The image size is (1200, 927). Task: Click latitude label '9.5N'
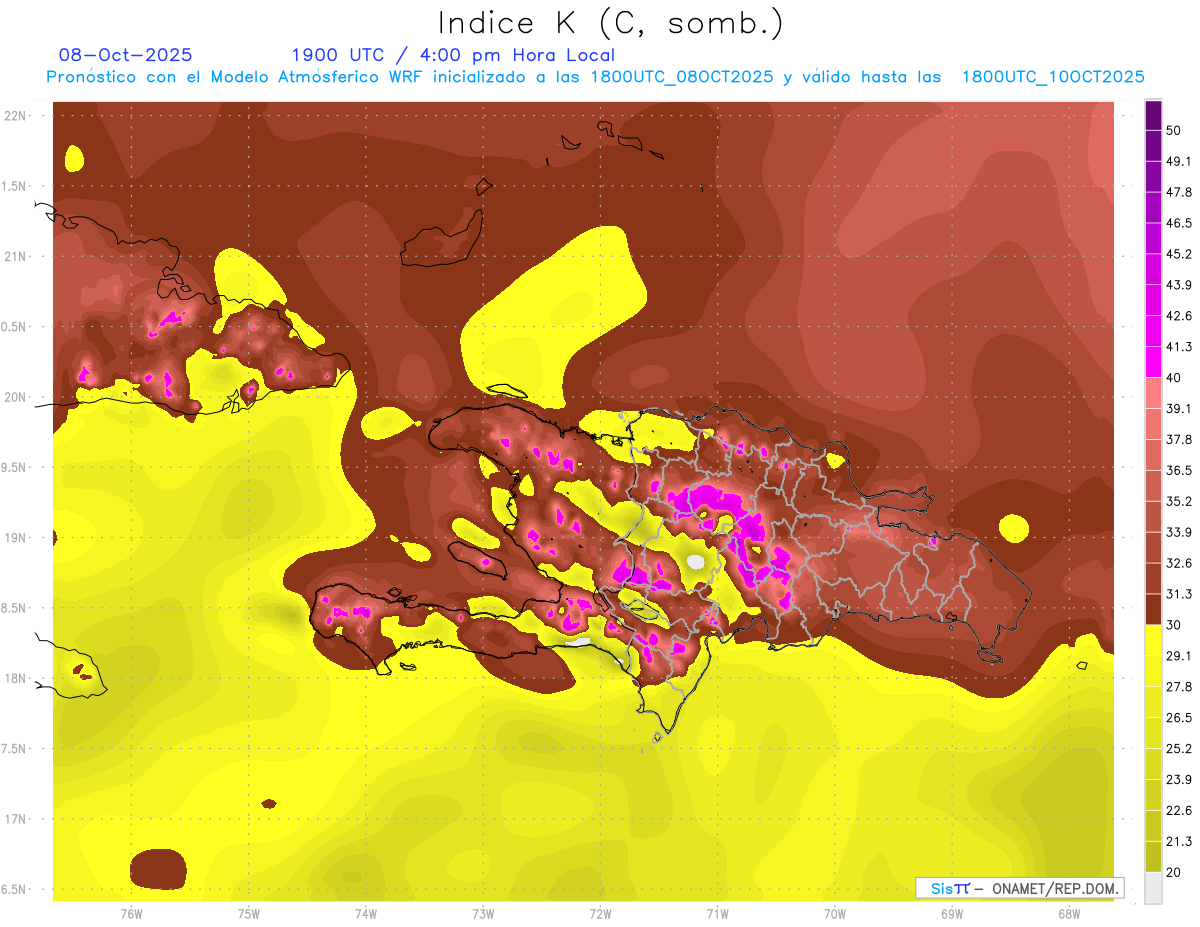tap(15, 467)
